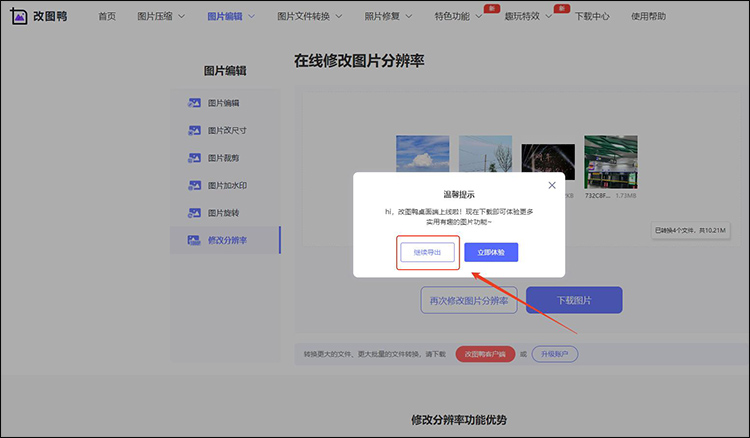Open the 趣玩特效 menu

(x=522, y=16)
